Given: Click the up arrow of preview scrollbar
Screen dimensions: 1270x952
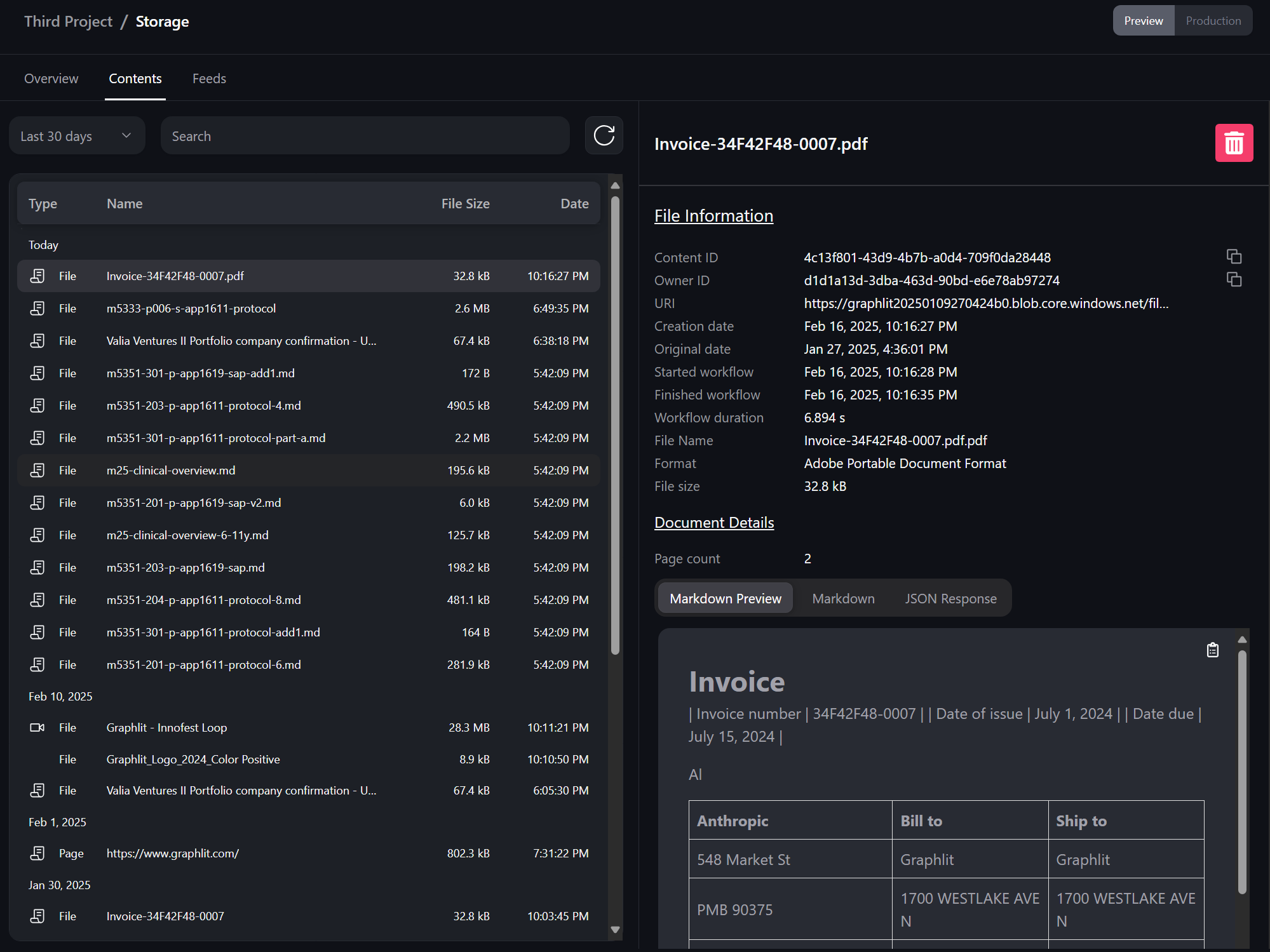Looking at the screenshot, I should click(1242, 640).
